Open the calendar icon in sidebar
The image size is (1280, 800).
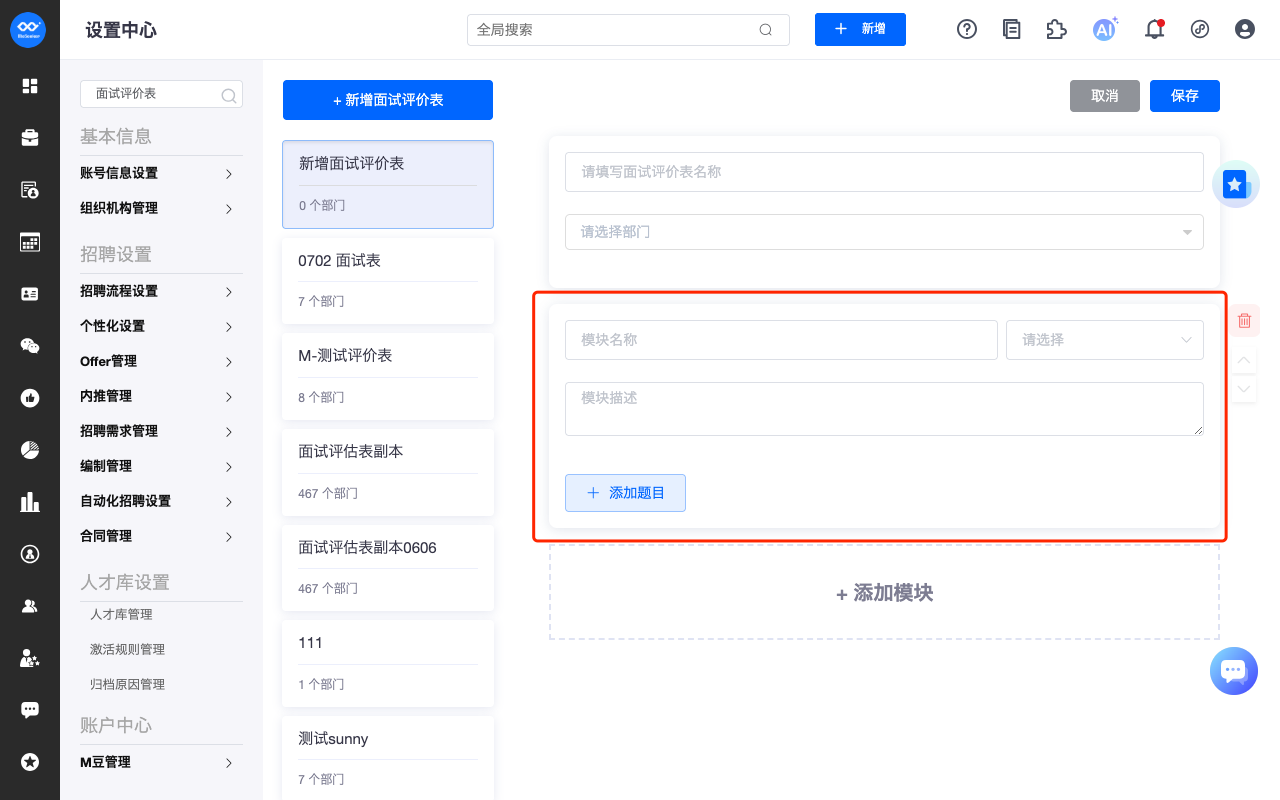click(30, 242)
